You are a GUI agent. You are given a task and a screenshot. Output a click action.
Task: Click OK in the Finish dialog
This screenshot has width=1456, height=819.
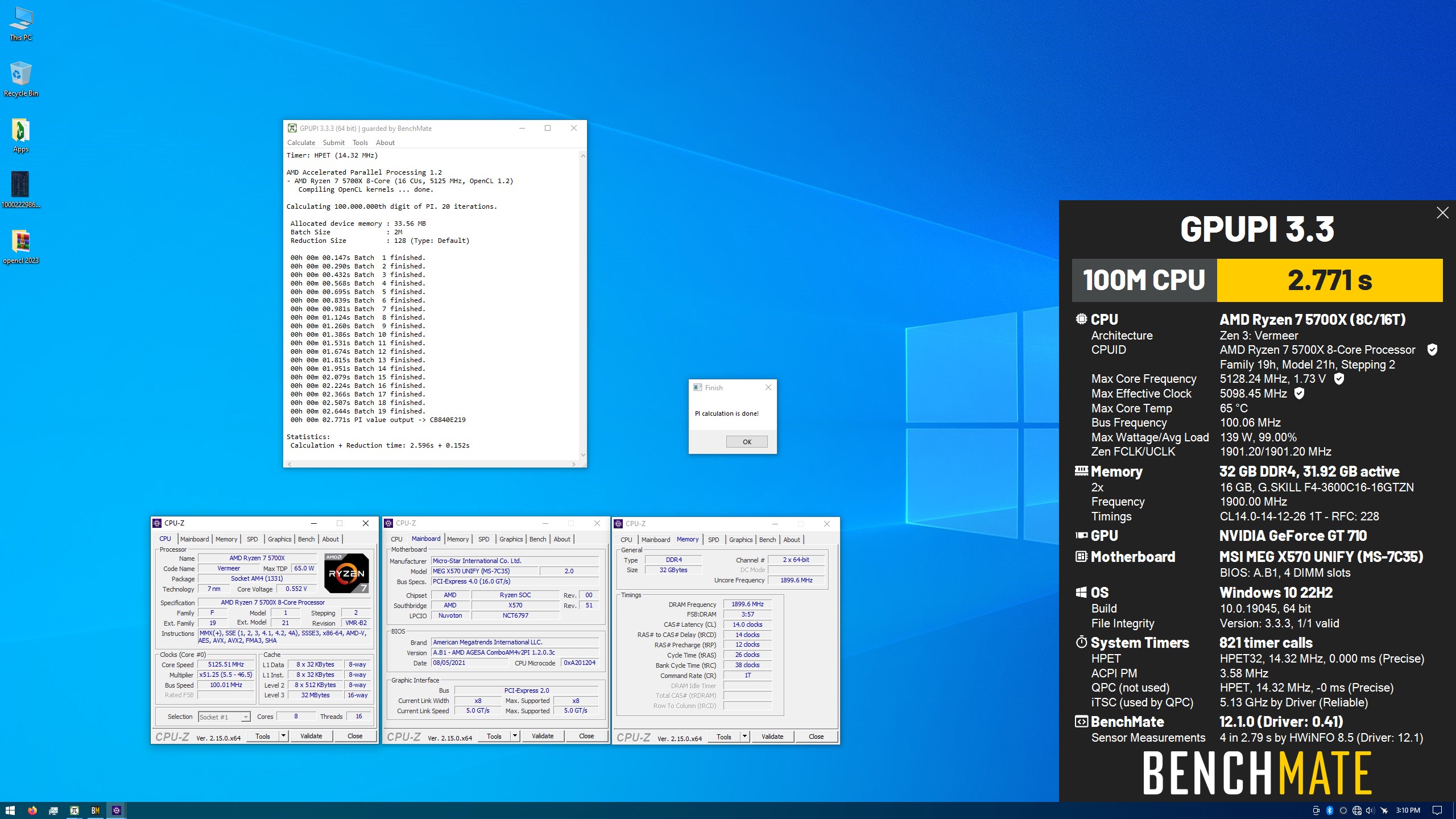pos(747,442)
